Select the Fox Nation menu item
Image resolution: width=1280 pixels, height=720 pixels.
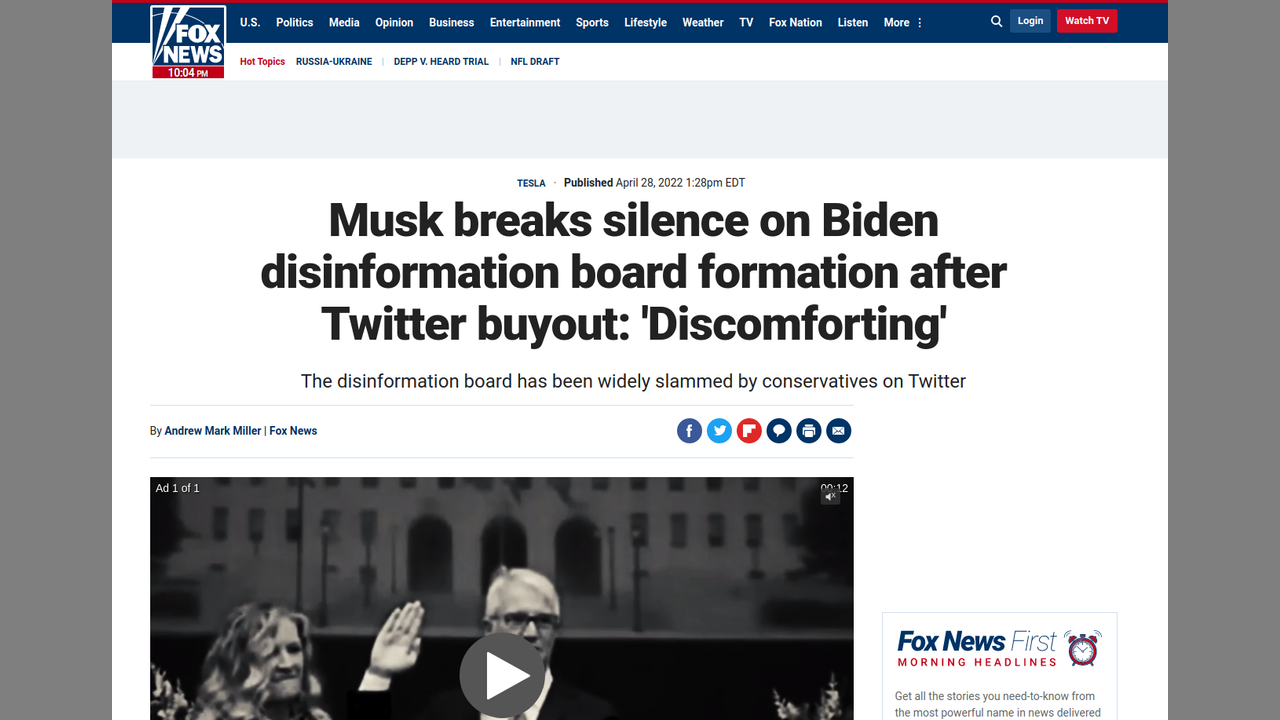pos(795,22)
